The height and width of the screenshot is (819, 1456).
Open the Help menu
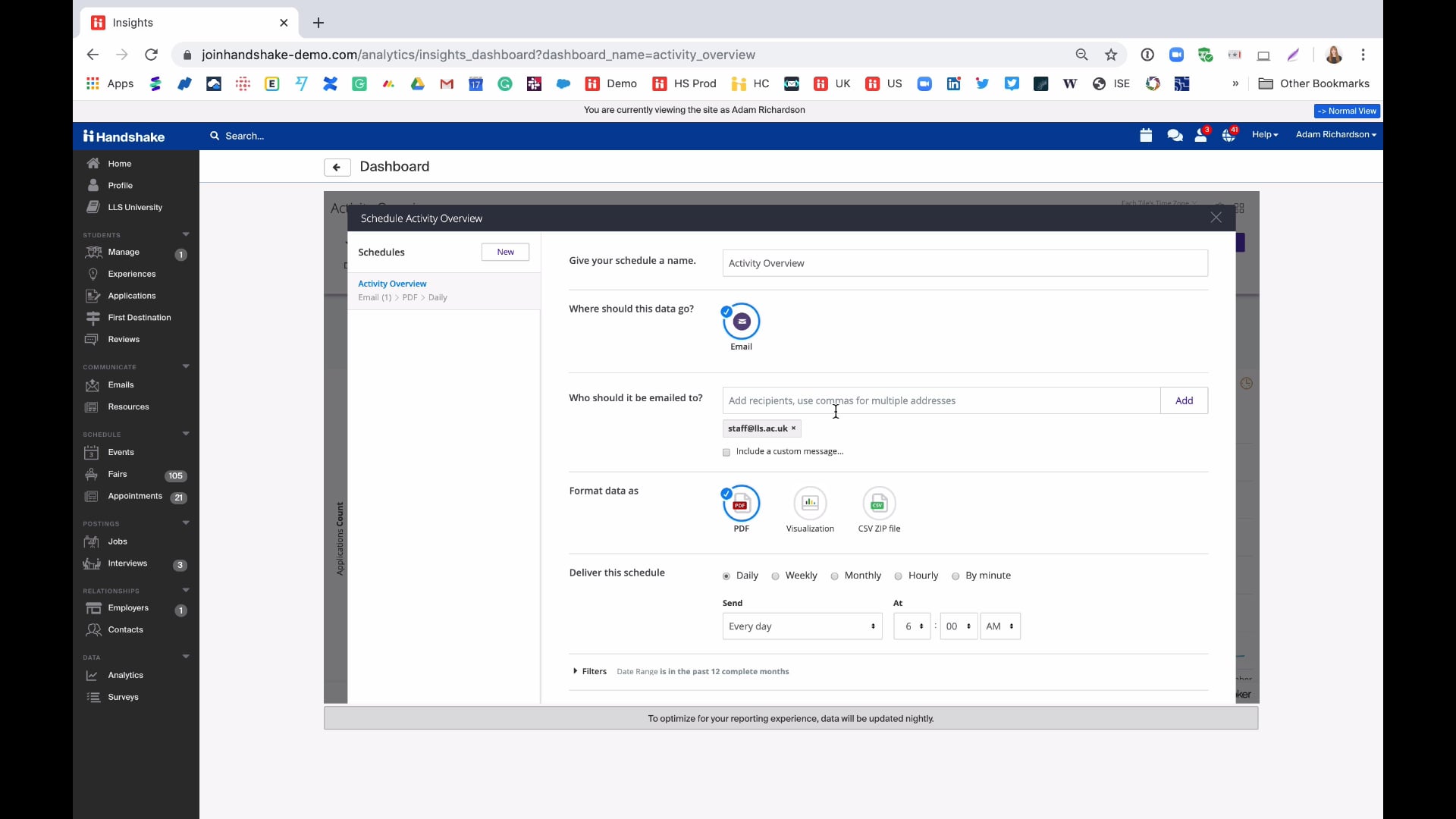1264,135
